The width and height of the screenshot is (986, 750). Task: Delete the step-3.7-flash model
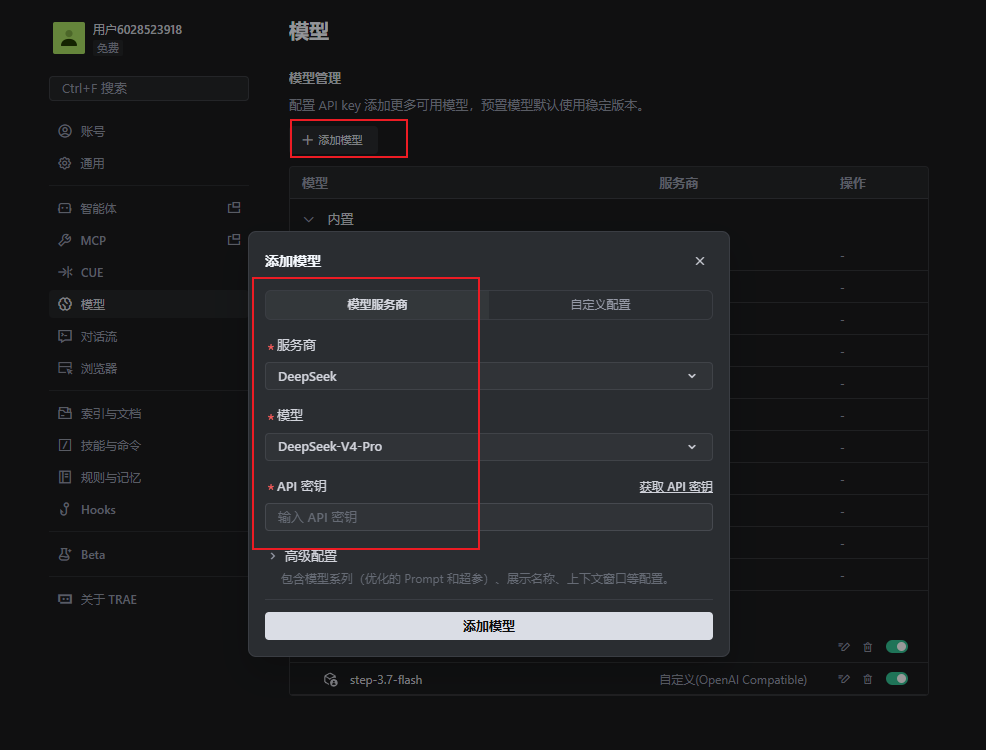click(x=868, y=679)
